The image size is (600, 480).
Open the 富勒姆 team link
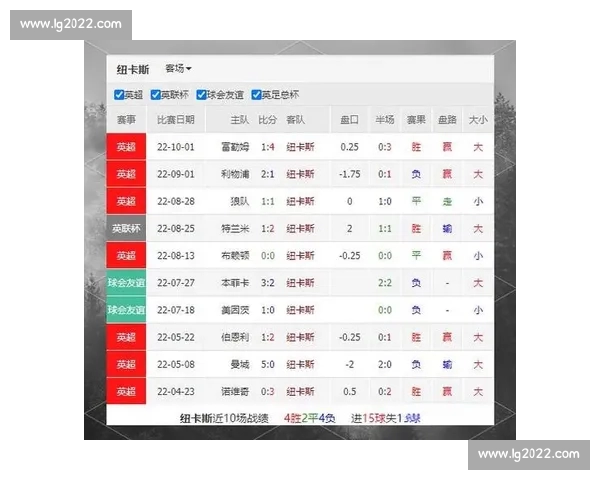click(235, 147)
